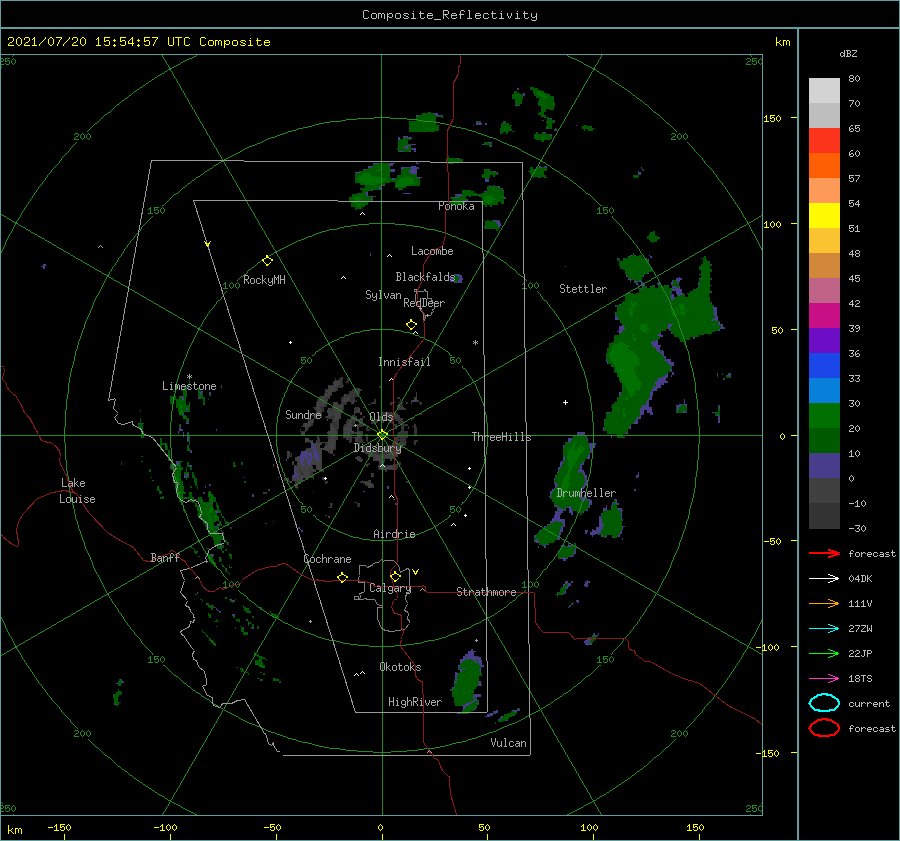Click the Ponoka city label
The image size is (900, 841).
coord(456,206)
